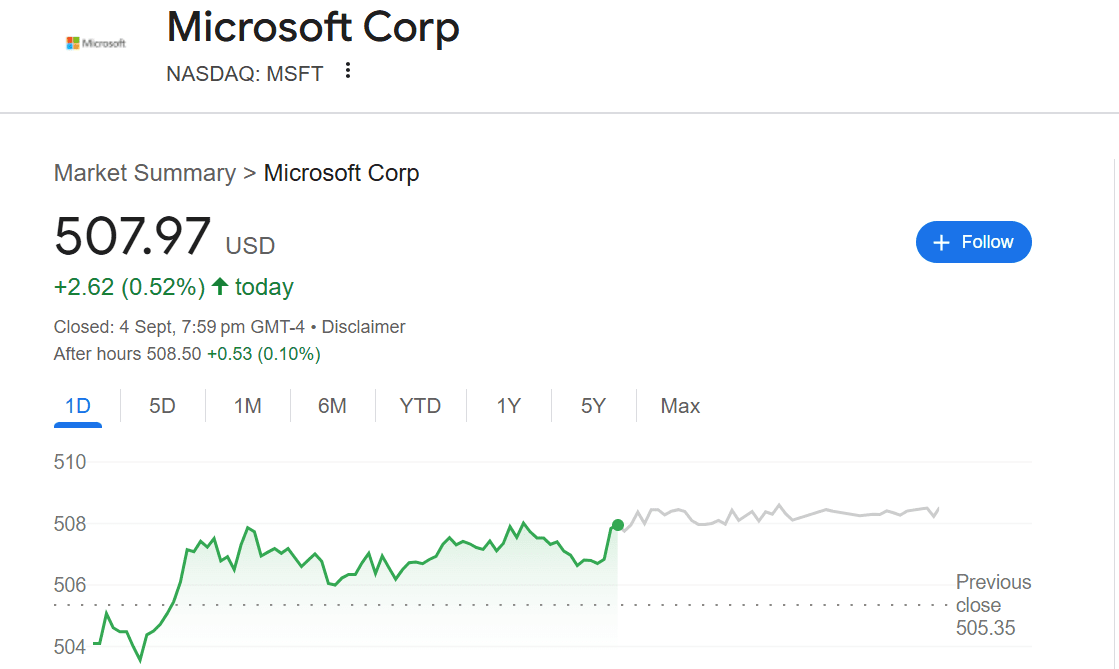Viewport: 1119px width, 669px height.
Task: Open the 1M price chart
Action: click(247, 405)
